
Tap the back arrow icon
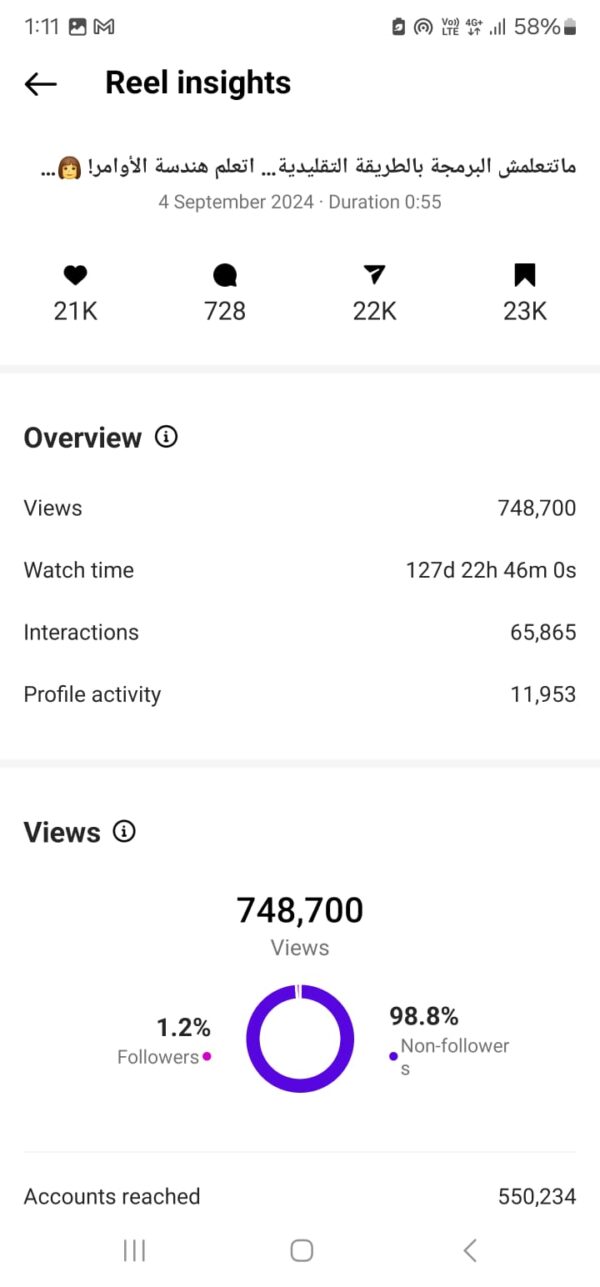[40, 84]
